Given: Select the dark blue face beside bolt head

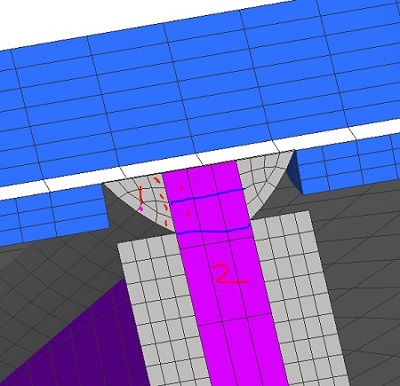Looking at the screenshot, I should pyautogui.click(x=295, y=173).
